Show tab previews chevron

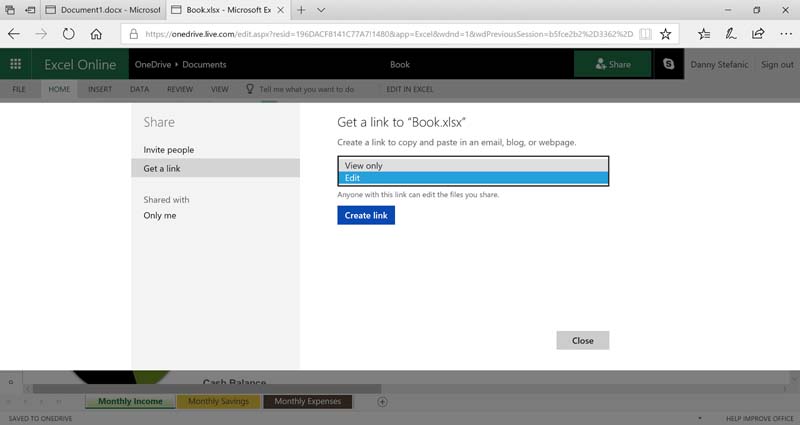coord(321,10)
